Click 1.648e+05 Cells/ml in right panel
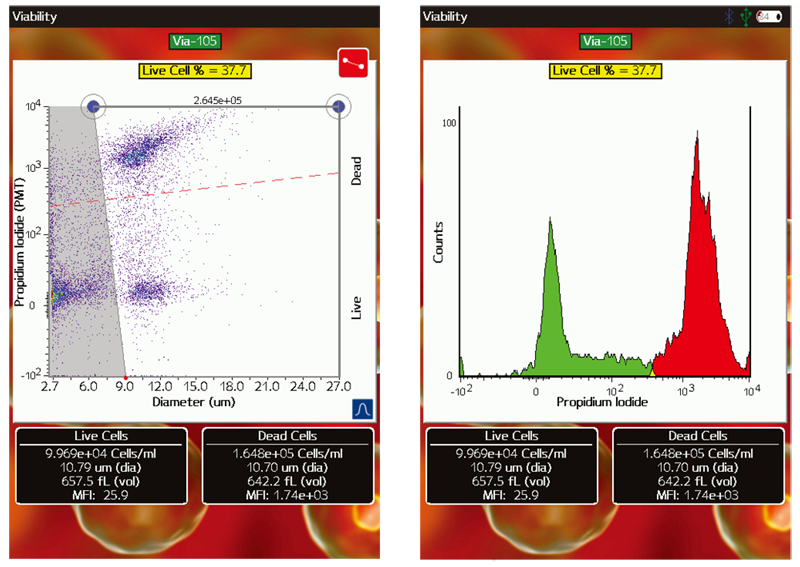 (698, 453)
